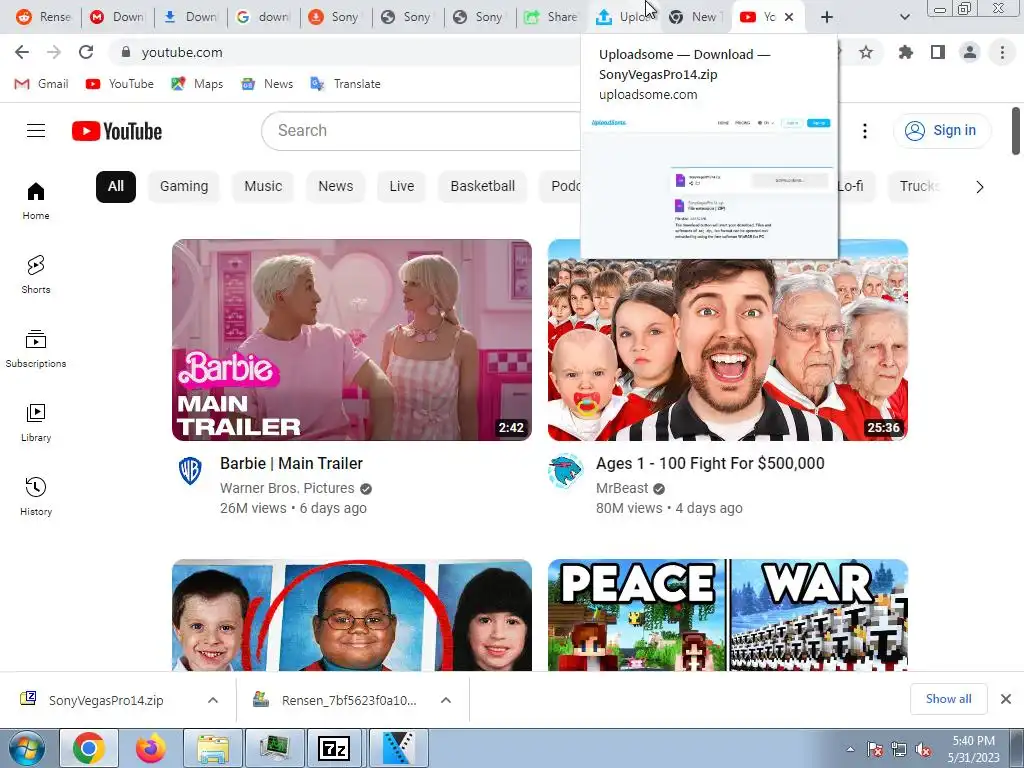Open MrBeast channel name link
1024x768 pixels.
pyautogui.click(x=622, y=488)
